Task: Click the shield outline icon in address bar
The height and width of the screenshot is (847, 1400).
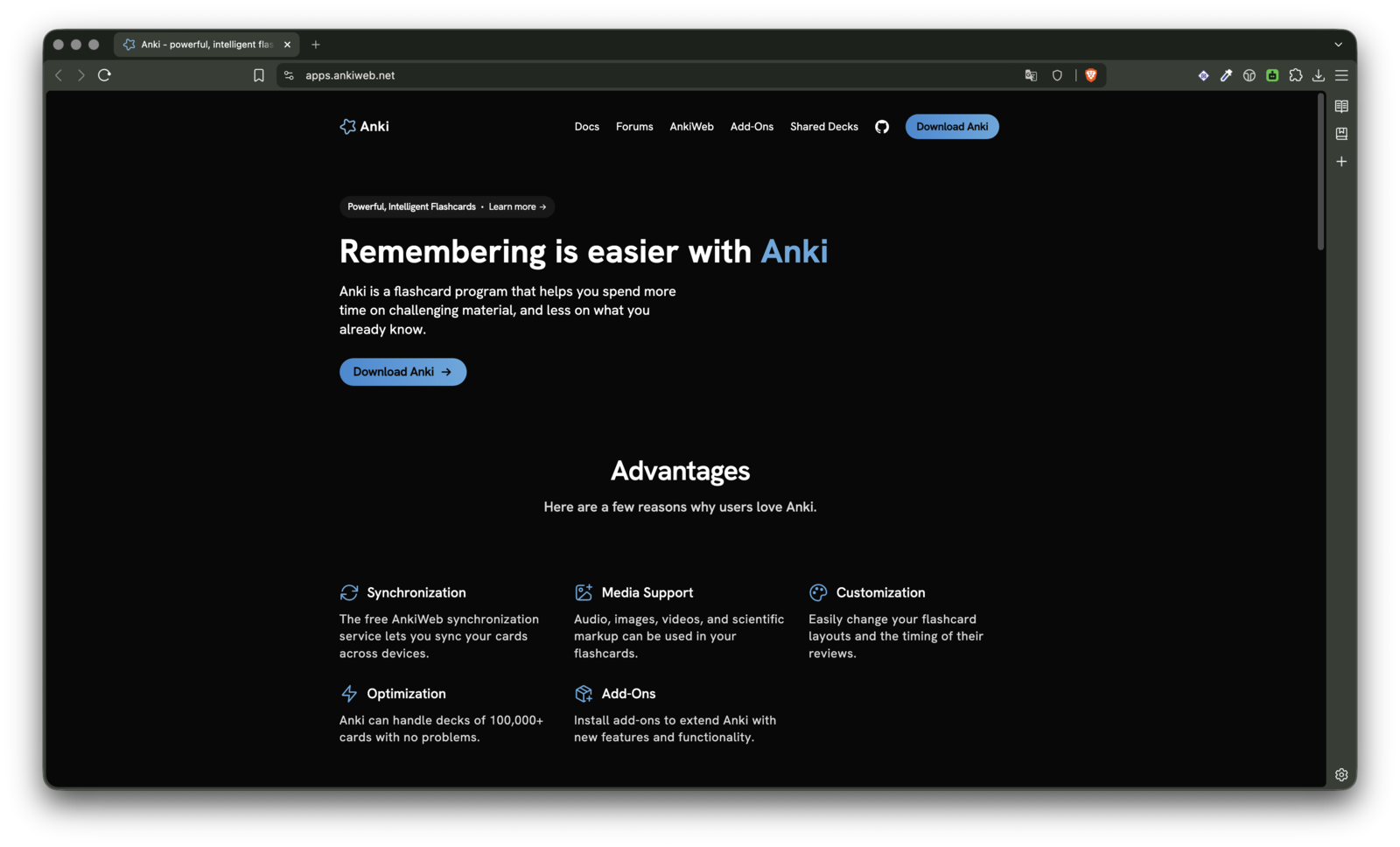Action: [x=1057, y=76]
